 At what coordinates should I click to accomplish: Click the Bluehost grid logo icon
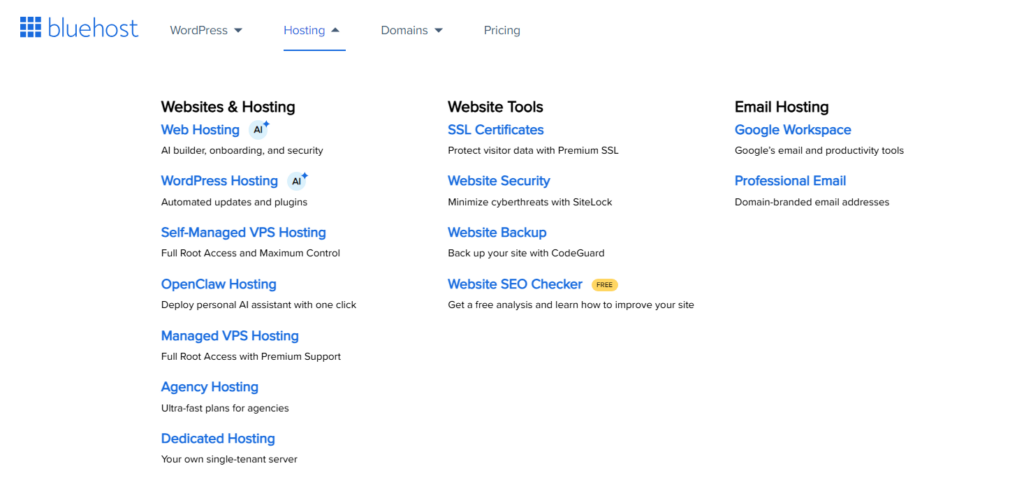pyautogui.click(x=31, y=27)
